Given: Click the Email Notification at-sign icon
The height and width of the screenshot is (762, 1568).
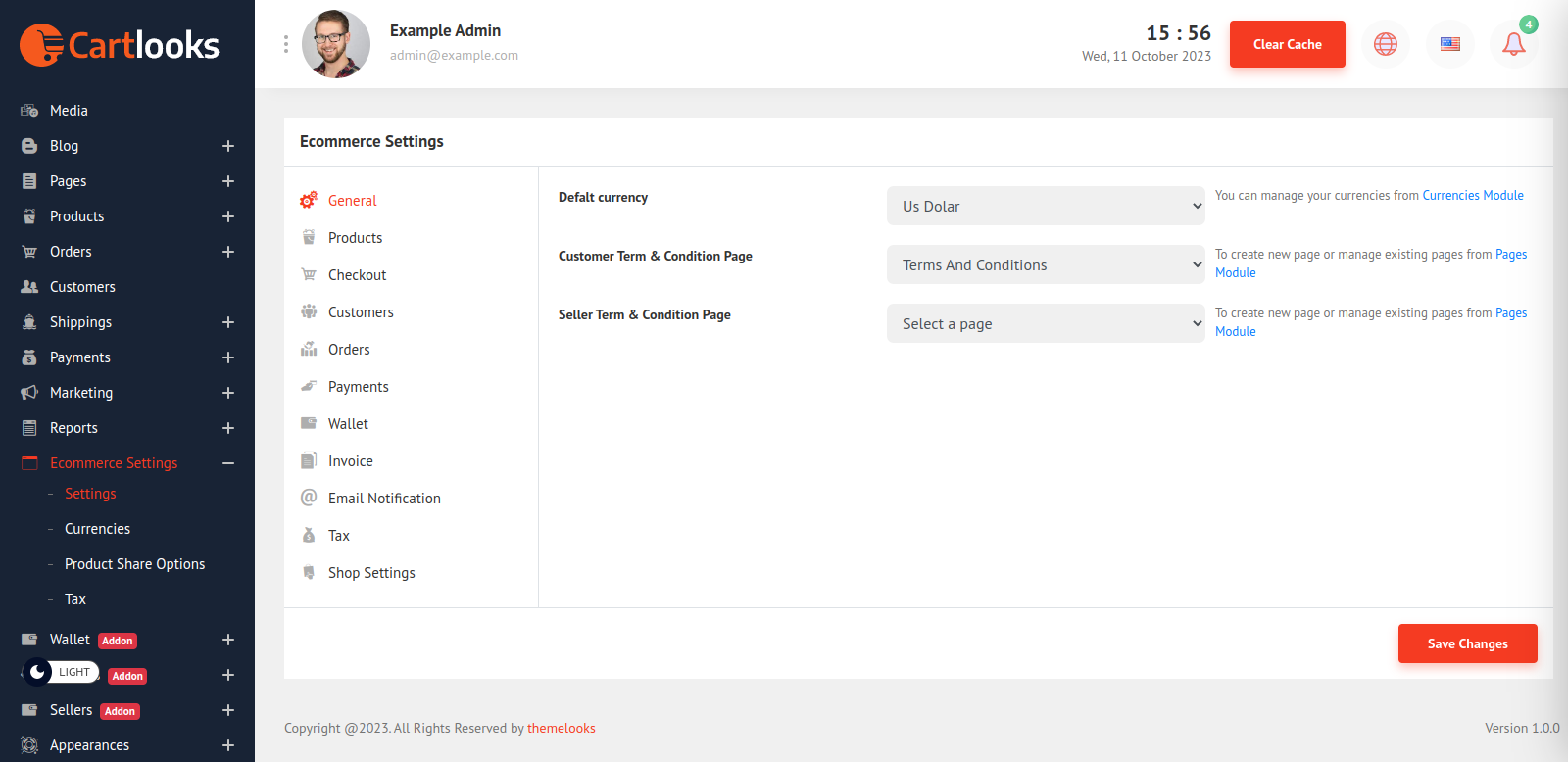Looking at the screenshot, I should point(309,498).
